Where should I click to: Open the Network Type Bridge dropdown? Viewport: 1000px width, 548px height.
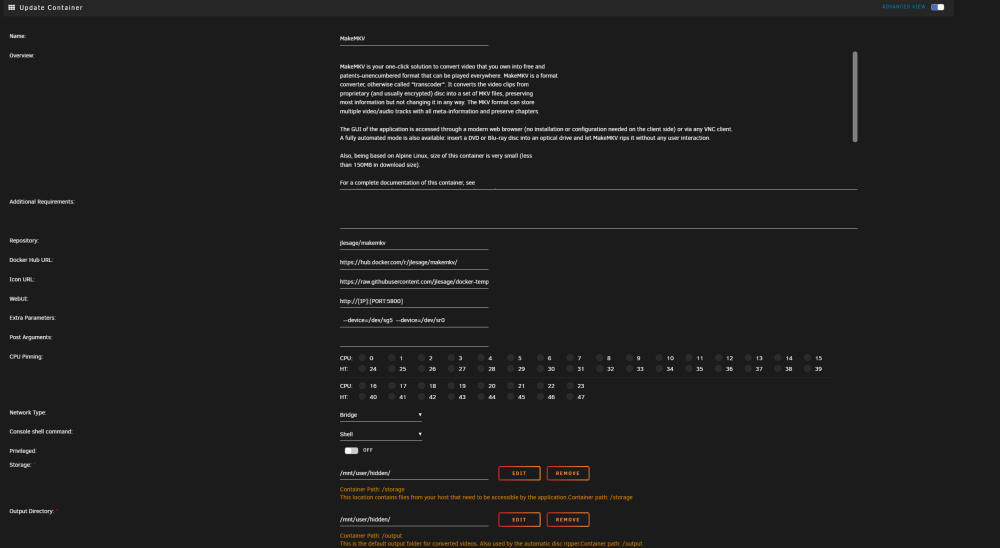point(381,415)
